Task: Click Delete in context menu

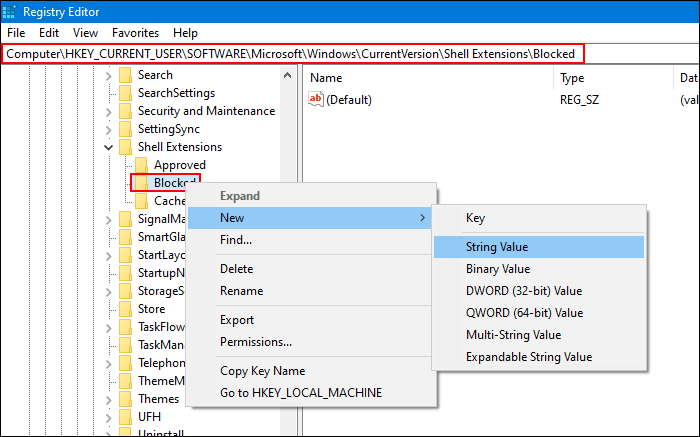Action: click(310, 269)
